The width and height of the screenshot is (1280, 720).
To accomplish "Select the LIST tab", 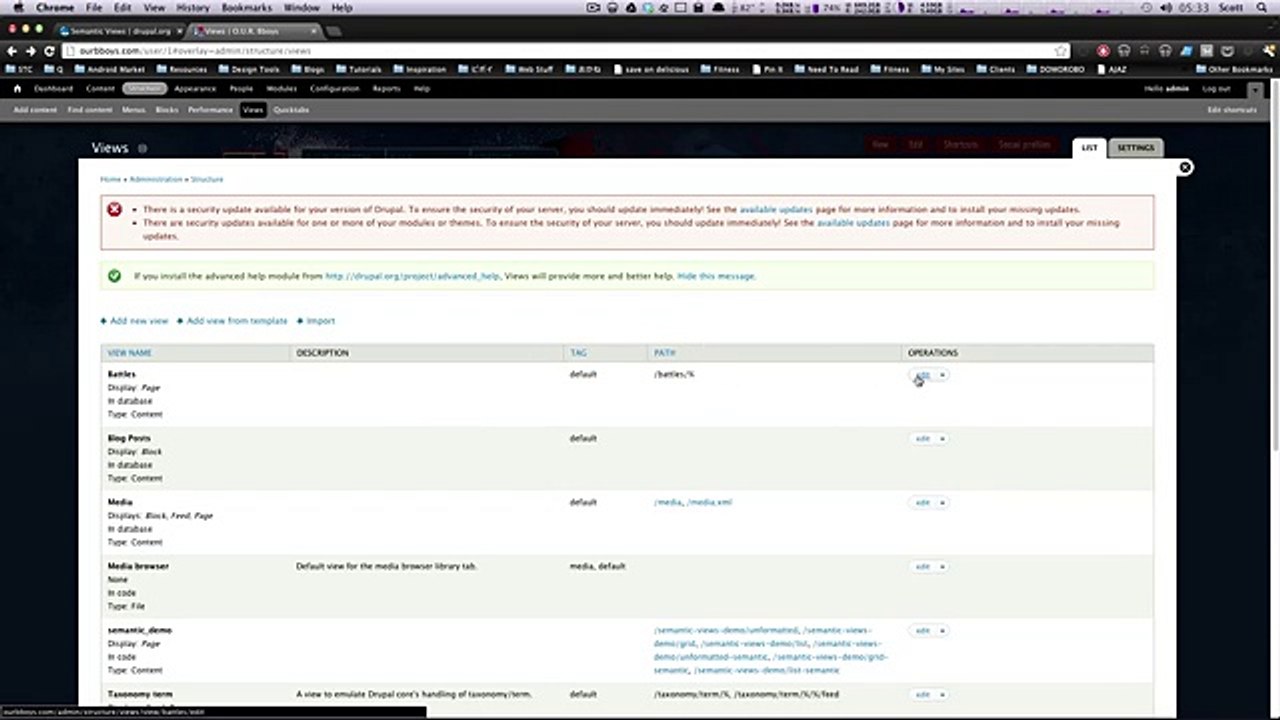I will 1089,148.
